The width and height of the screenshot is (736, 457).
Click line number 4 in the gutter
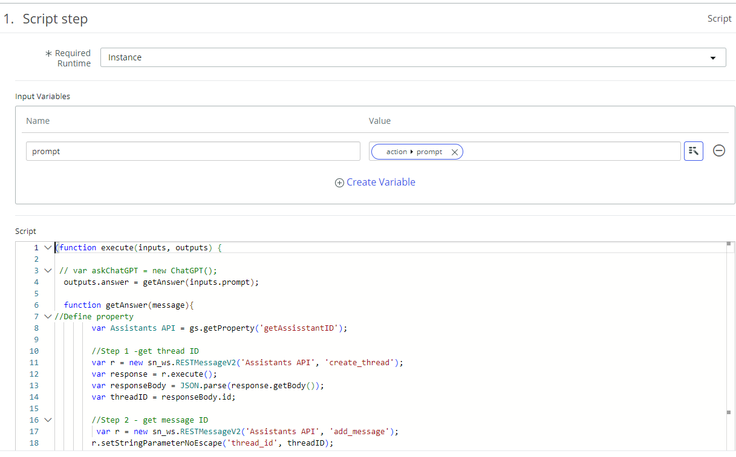pyautogui.click(x=36, y=282)
